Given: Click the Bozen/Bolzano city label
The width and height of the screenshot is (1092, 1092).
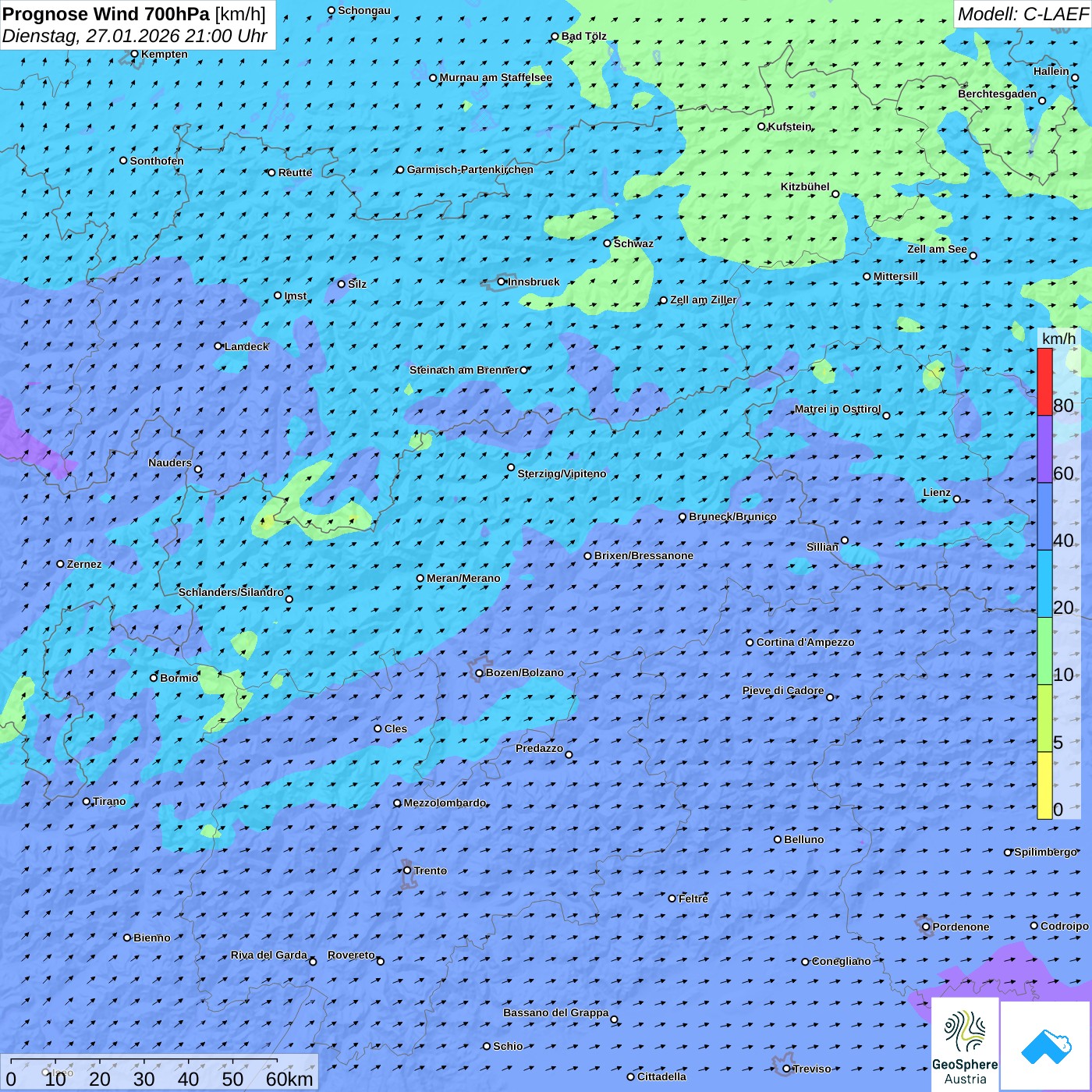Looking at the screenshot, I should click(524, 672).
